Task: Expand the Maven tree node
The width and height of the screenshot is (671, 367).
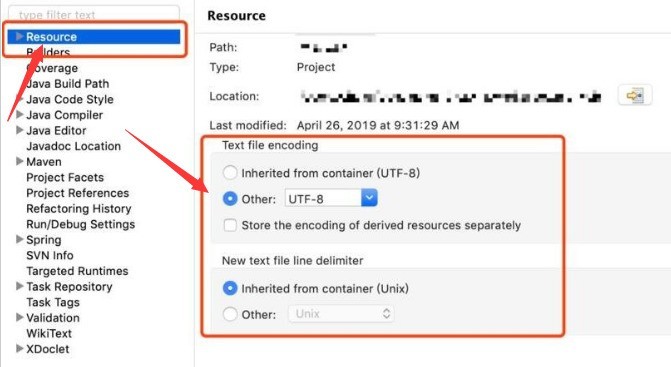Action: click(x=19, y=161)
